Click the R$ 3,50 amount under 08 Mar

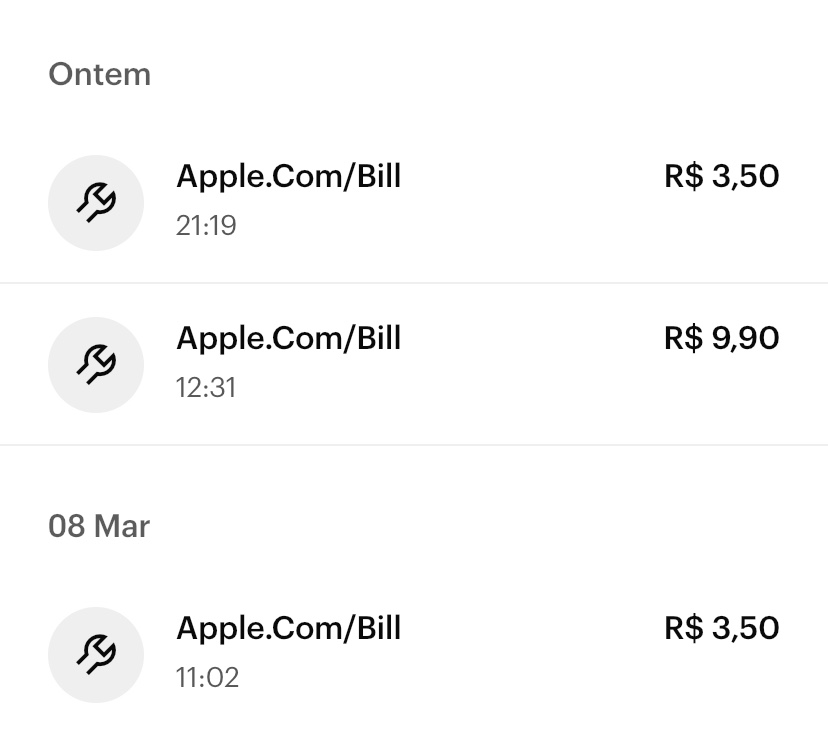pos(721,629)
